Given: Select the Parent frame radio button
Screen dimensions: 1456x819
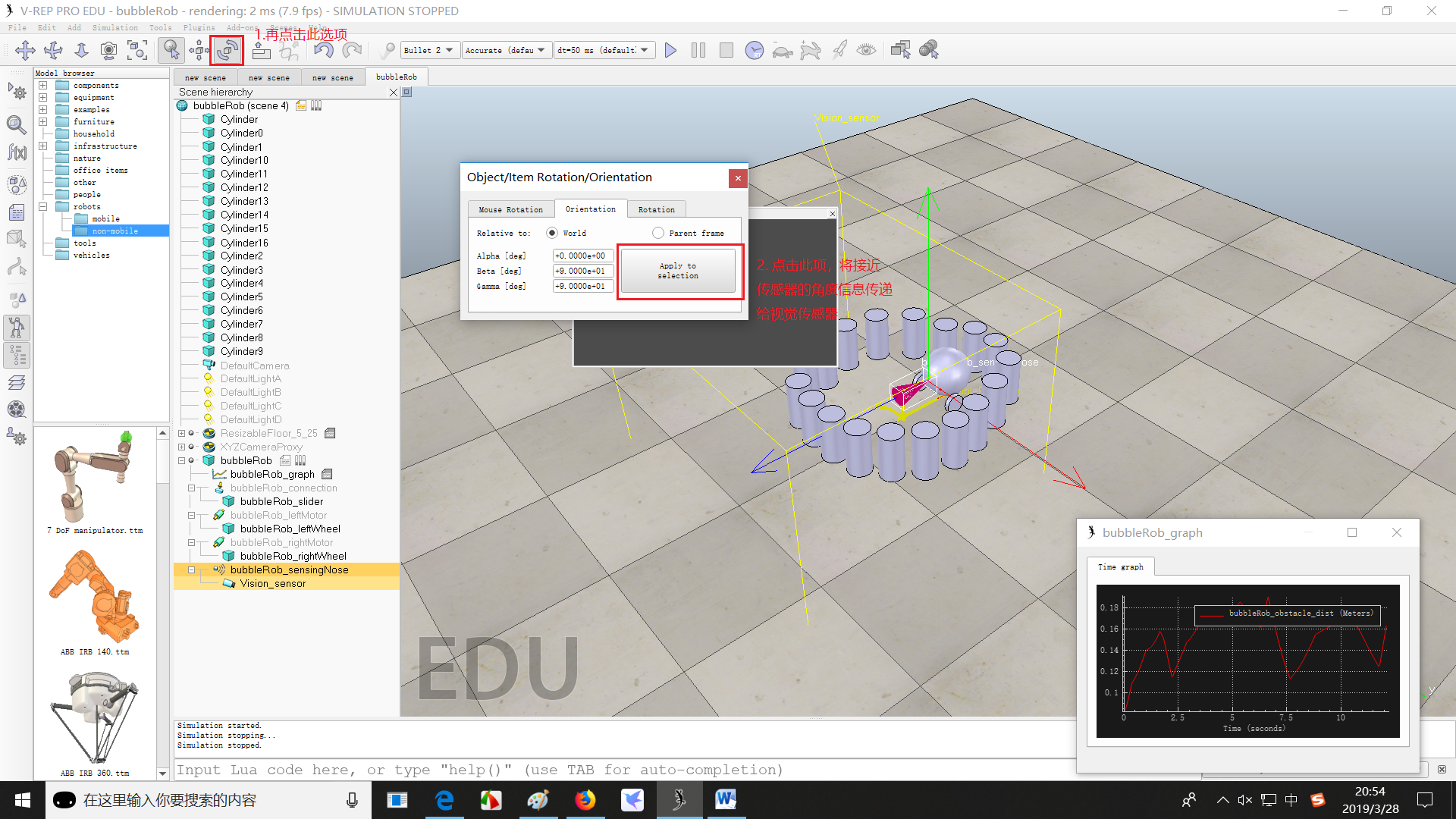Looking at the screenshot, I should pos(658,233).
